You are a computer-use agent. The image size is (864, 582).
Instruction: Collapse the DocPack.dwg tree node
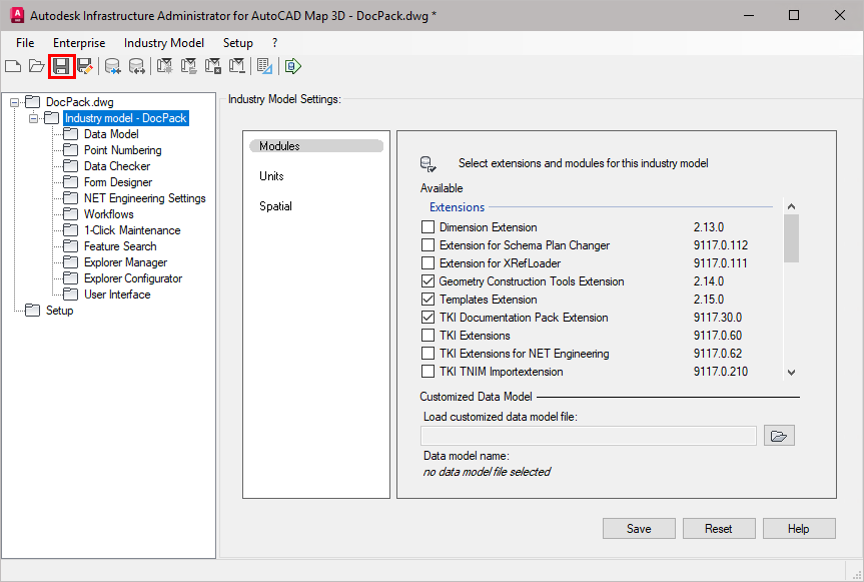(x=15, y=102)
